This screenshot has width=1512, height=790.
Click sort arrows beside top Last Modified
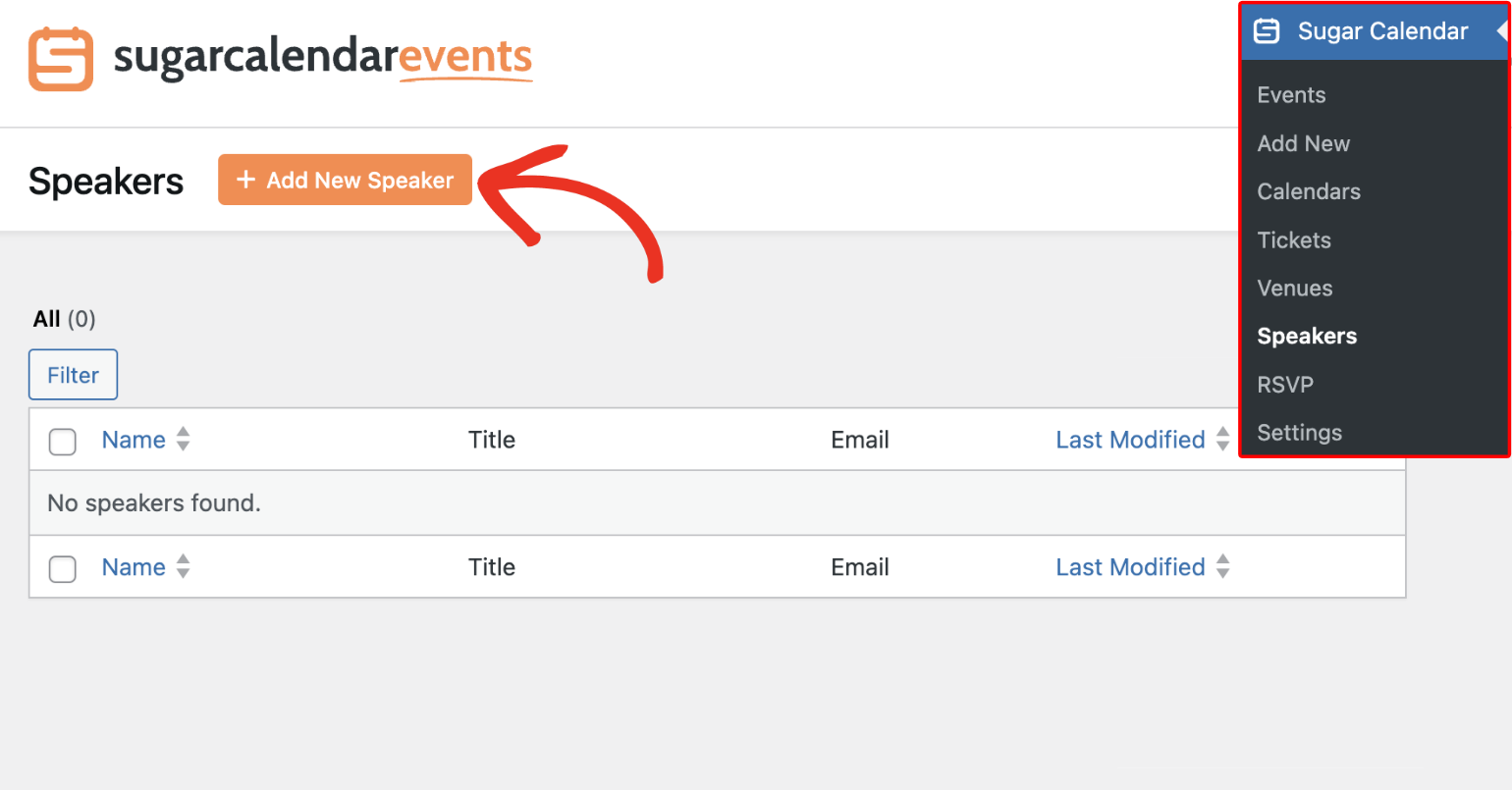[1222, 439]
